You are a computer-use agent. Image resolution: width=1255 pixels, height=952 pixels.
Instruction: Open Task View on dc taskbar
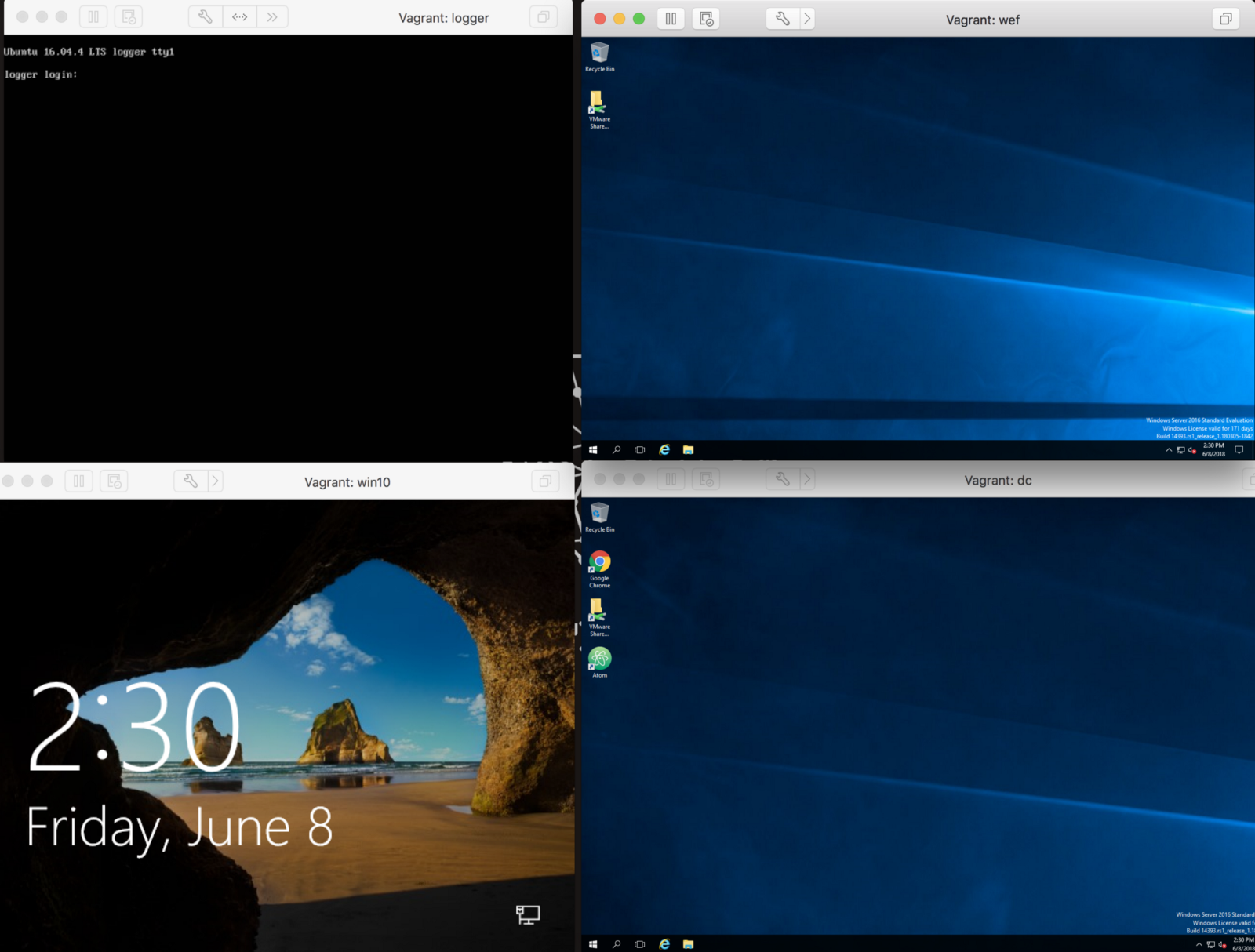click(640, 944)
